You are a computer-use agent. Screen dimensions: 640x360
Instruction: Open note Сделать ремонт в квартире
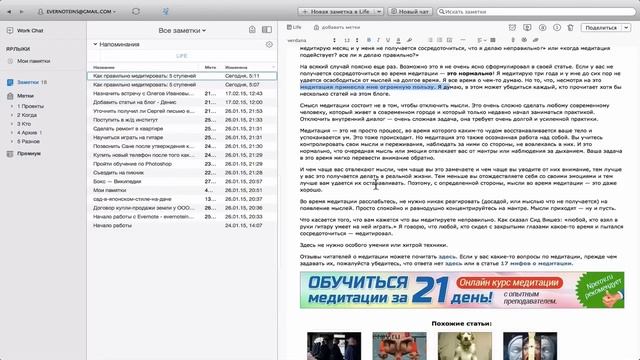(x=182, y=129)
